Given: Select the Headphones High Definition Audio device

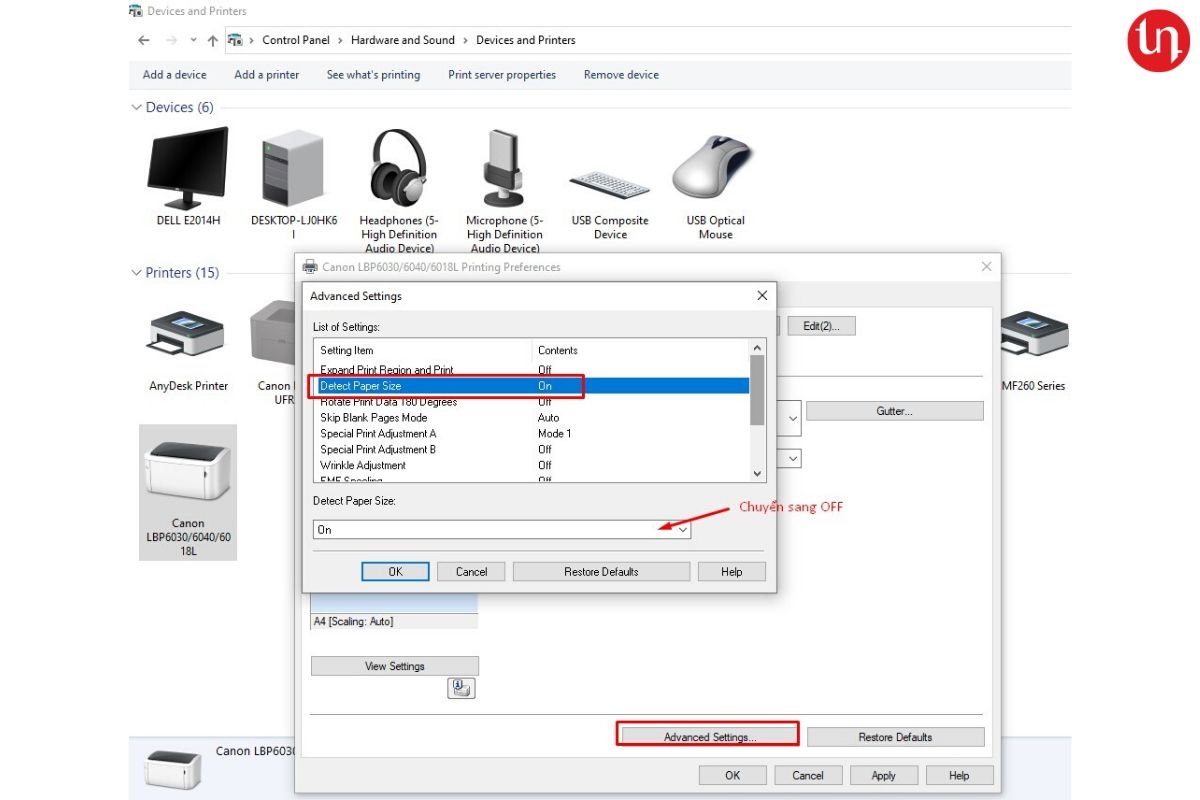Looking at the screenshot, I should 399,168.
